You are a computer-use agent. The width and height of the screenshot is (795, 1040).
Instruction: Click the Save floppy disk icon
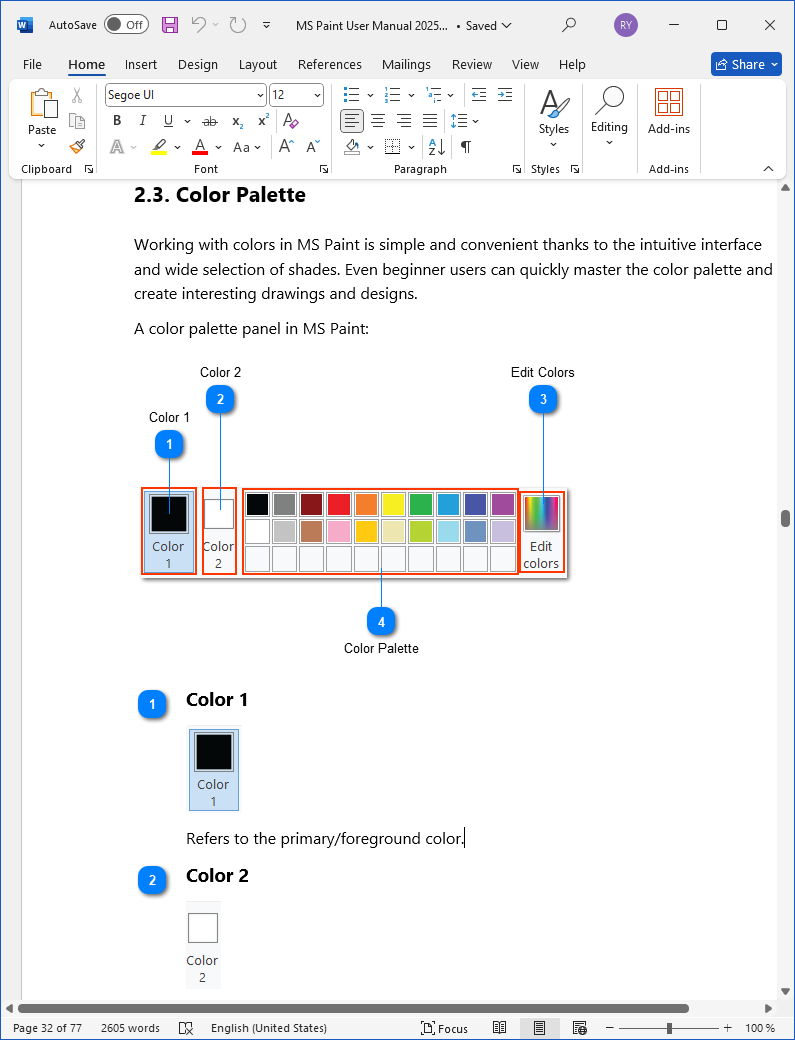point(170,25)
